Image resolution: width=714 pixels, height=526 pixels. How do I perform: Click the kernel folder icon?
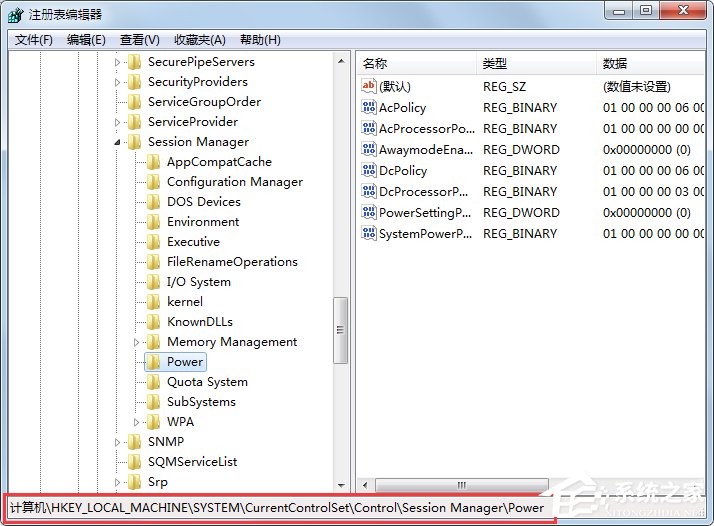click(153, 302)
